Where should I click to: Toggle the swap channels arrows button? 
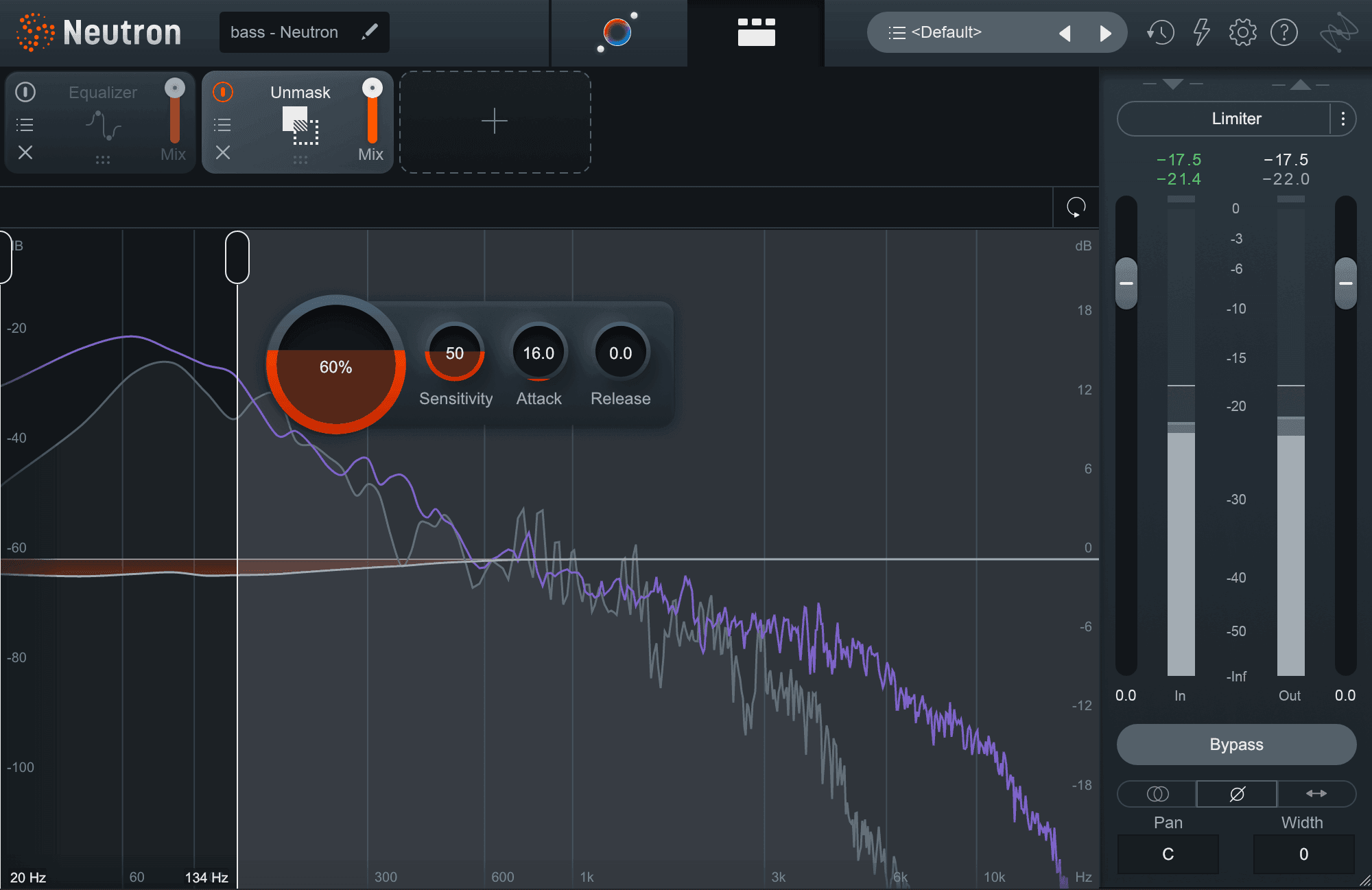click(x=1316, y=794)
